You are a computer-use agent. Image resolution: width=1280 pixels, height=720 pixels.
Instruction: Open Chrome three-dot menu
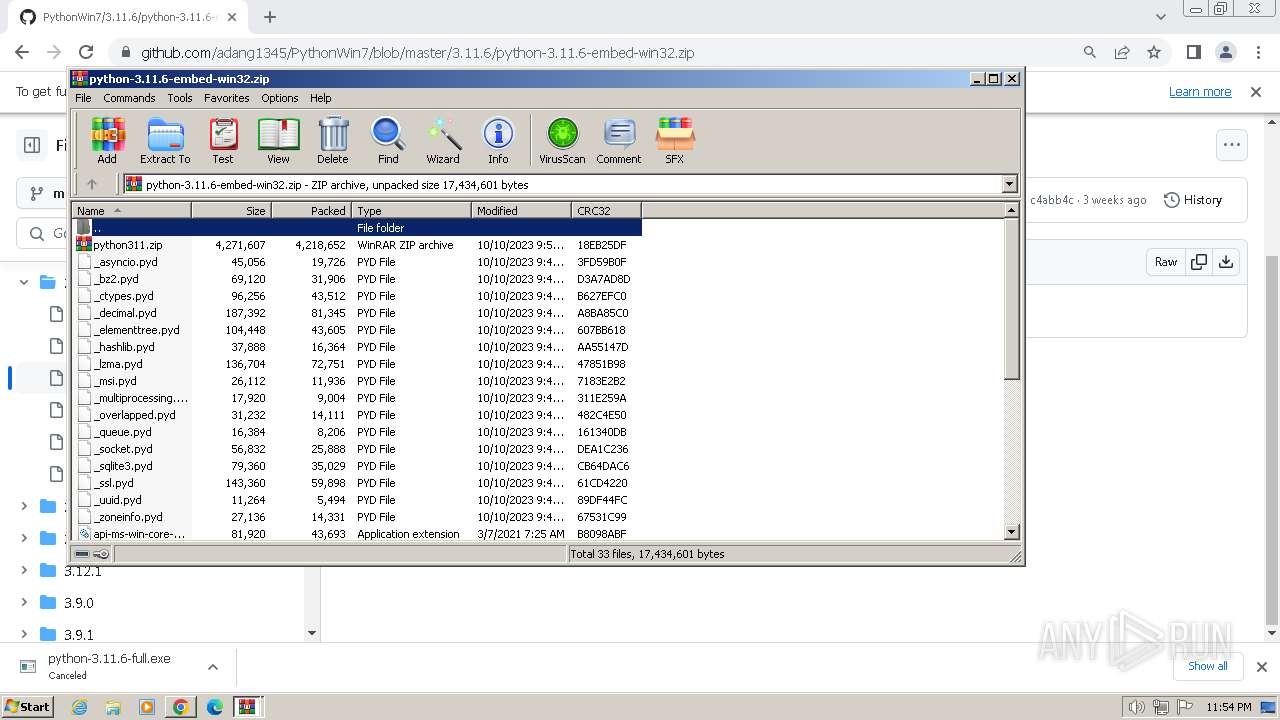click(1257, 52)
